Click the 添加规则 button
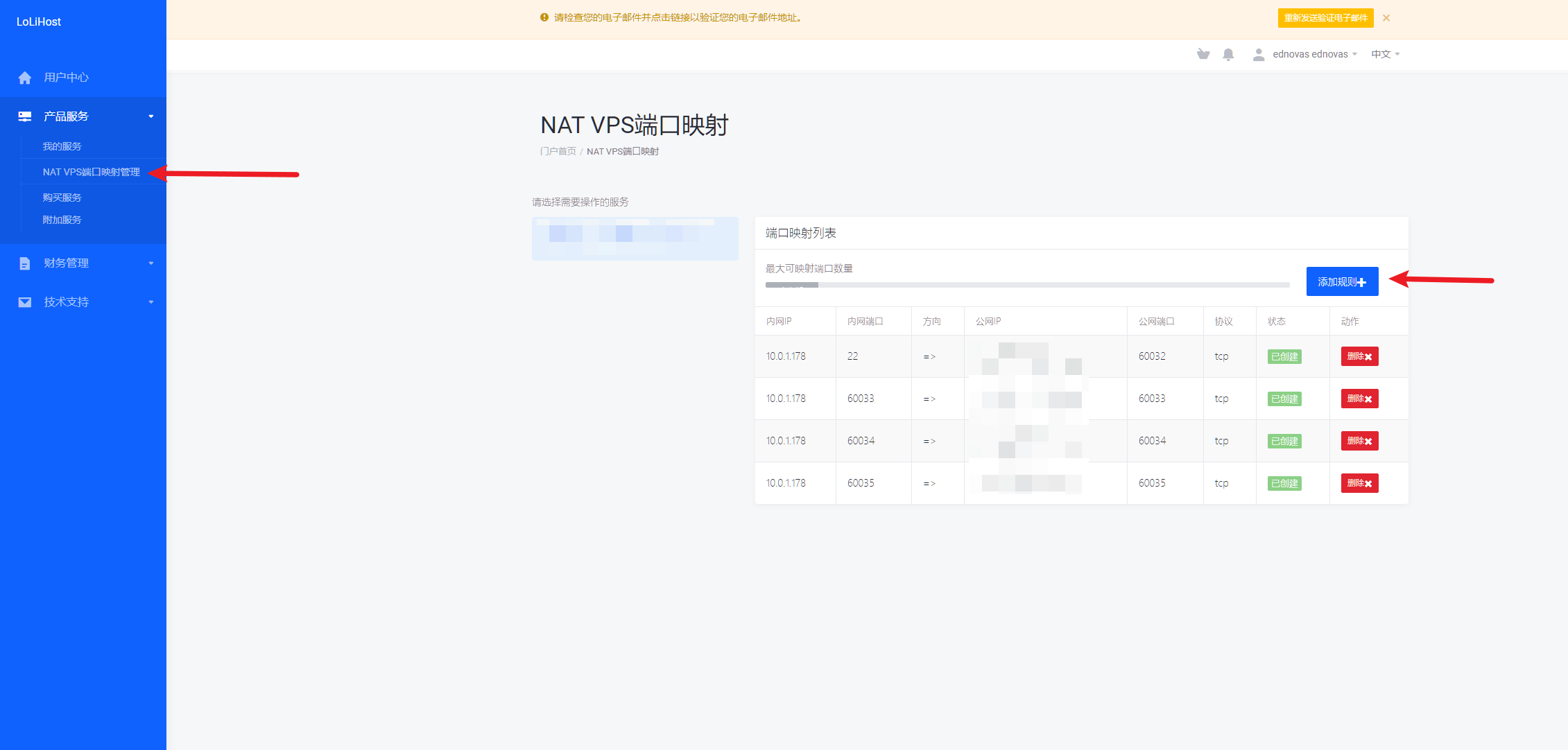 pos(1342,281)
